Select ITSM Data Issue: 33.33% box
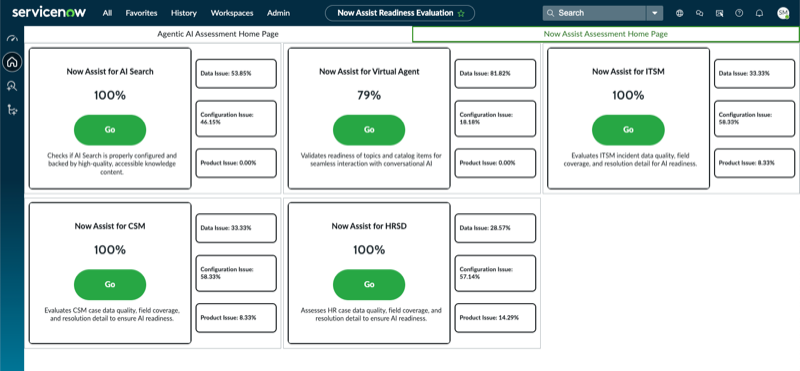This screenshot has width=800, height=371. pos(754,73)
